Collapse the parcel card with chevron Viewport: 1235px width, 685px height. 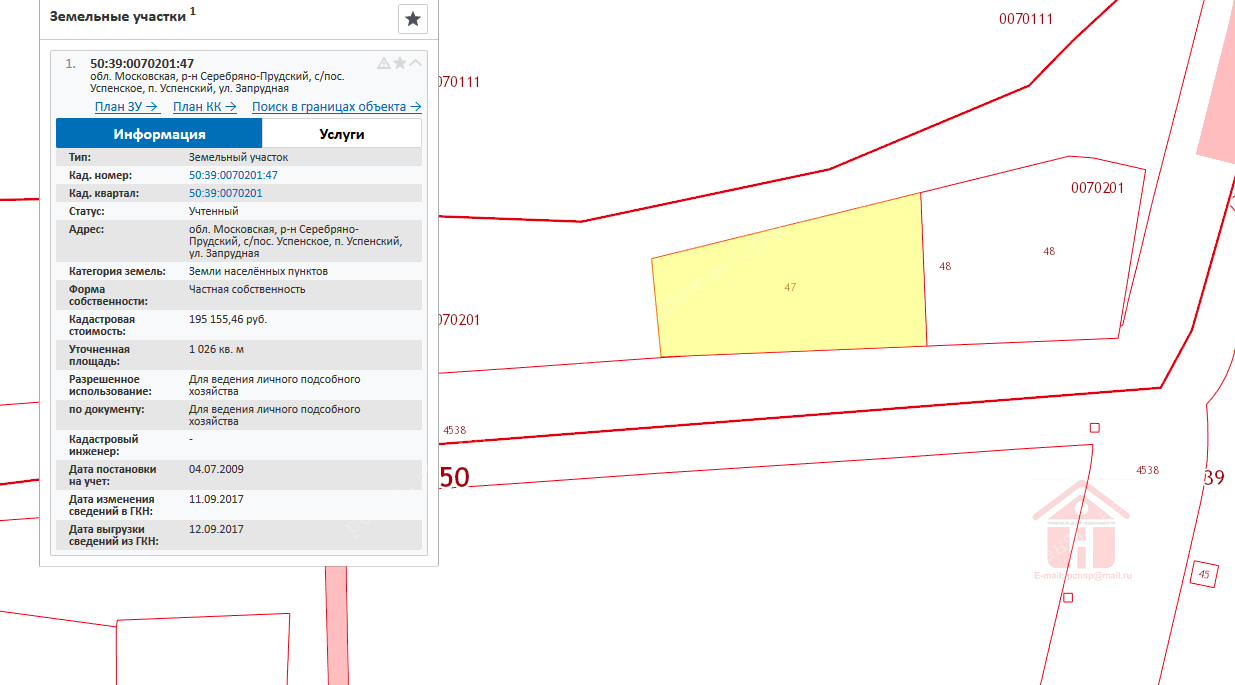[416, 63]
